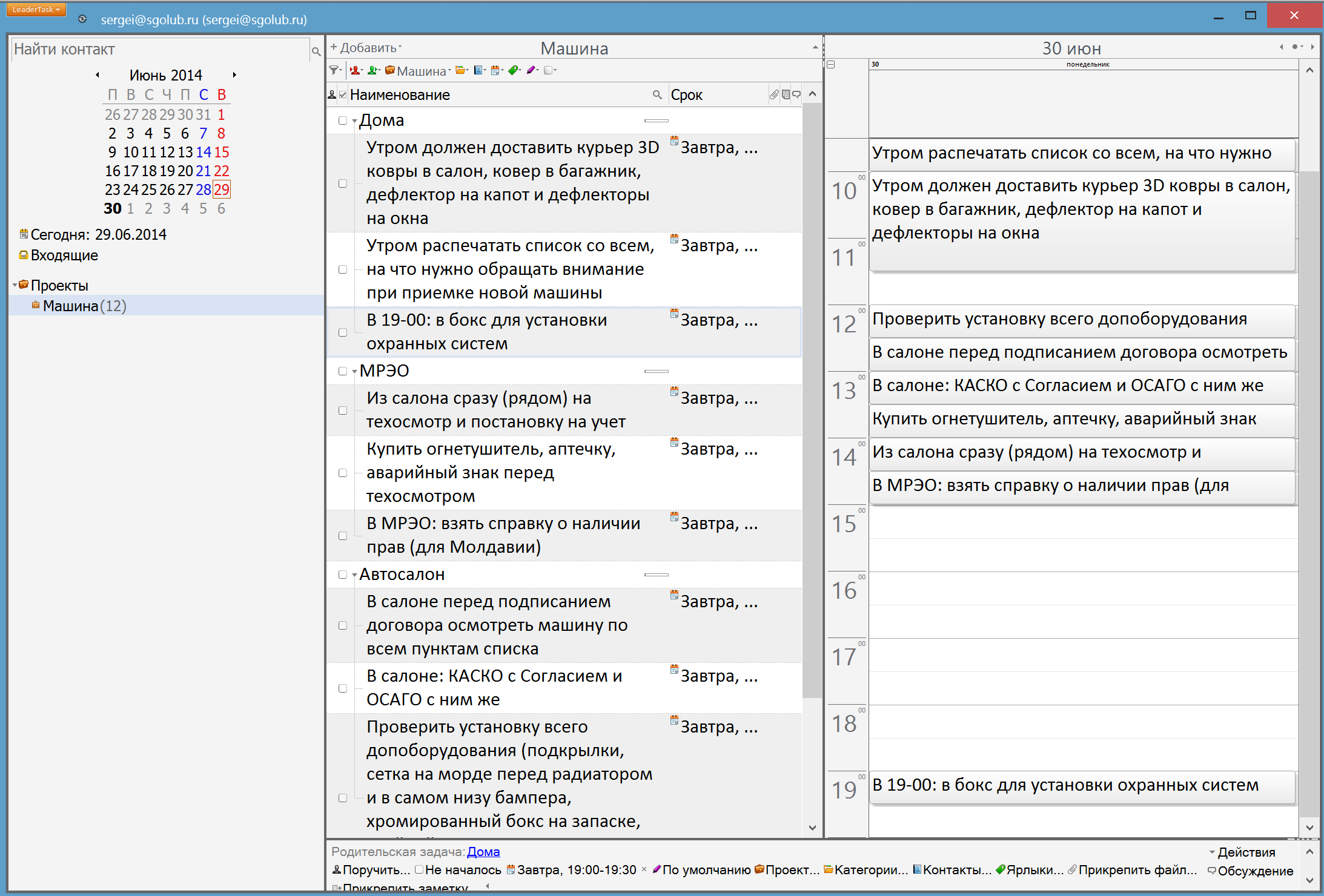The image size is (1324, 896).
Task: Click the categories folder filter icon
Action: 461,70
